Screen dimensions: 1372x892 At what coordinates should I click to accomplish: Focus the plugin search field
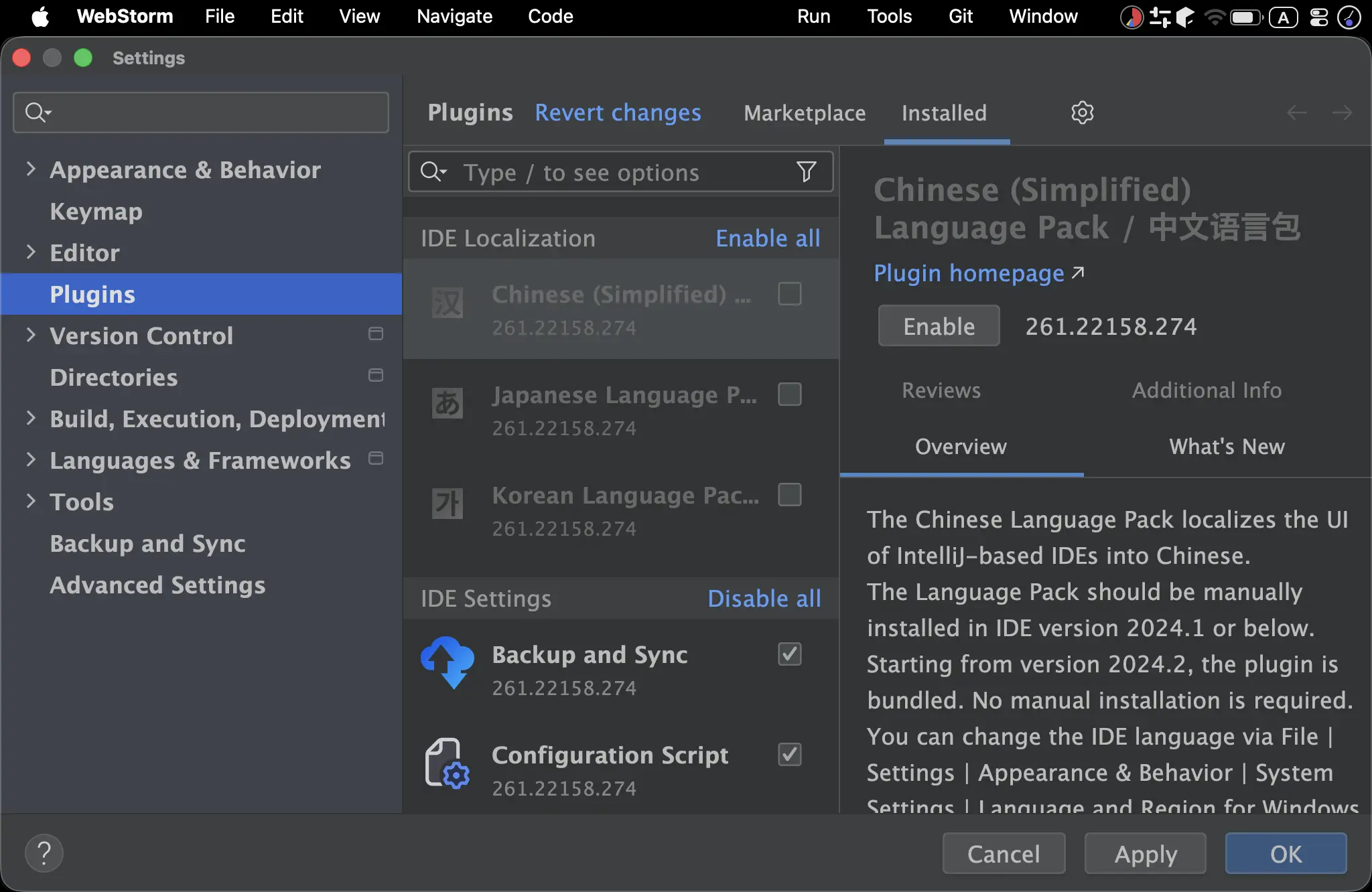(x=621, y=172)
